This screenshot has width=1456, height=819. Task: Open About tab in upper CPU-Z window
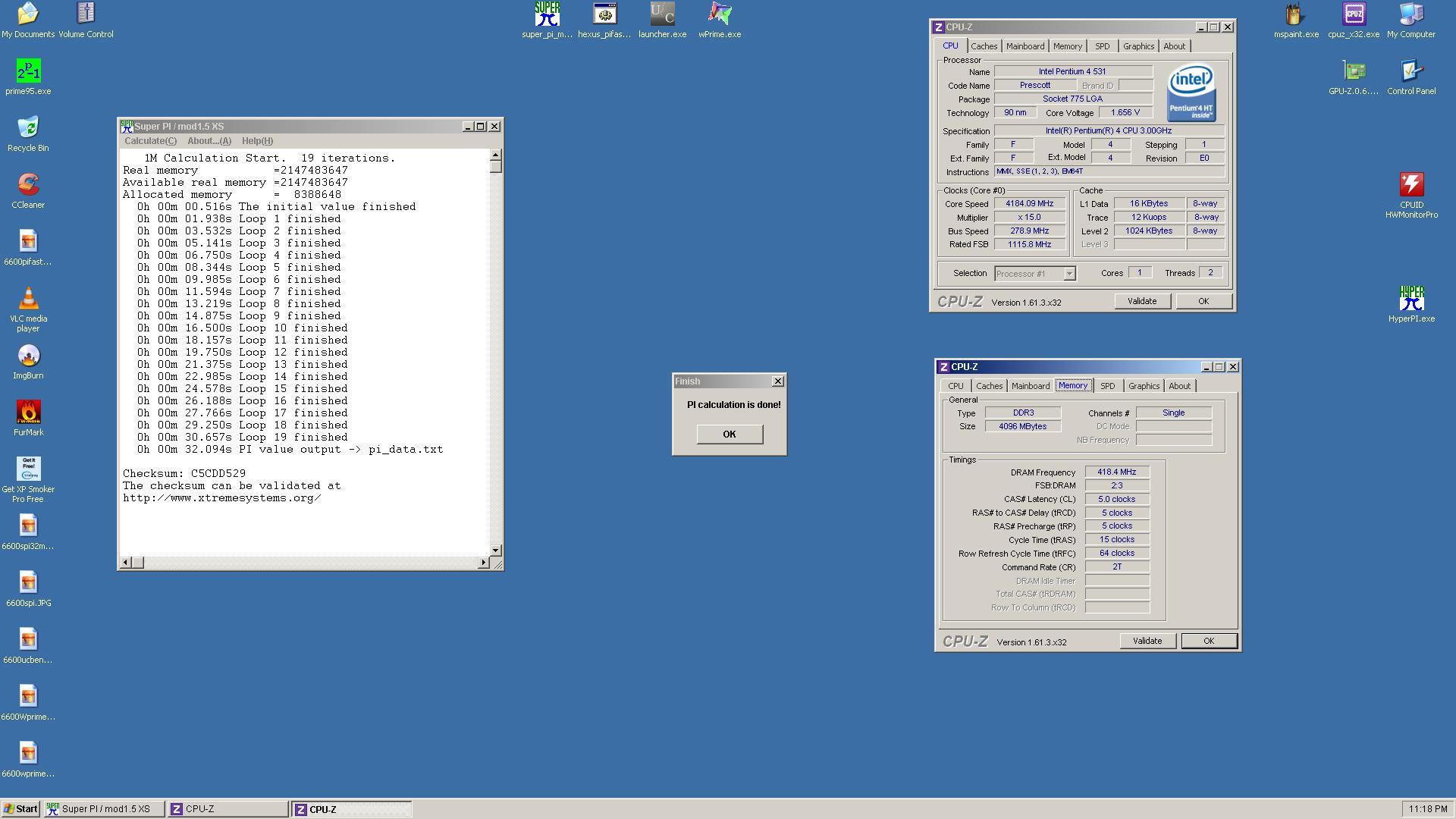[x=1174, y=46]
